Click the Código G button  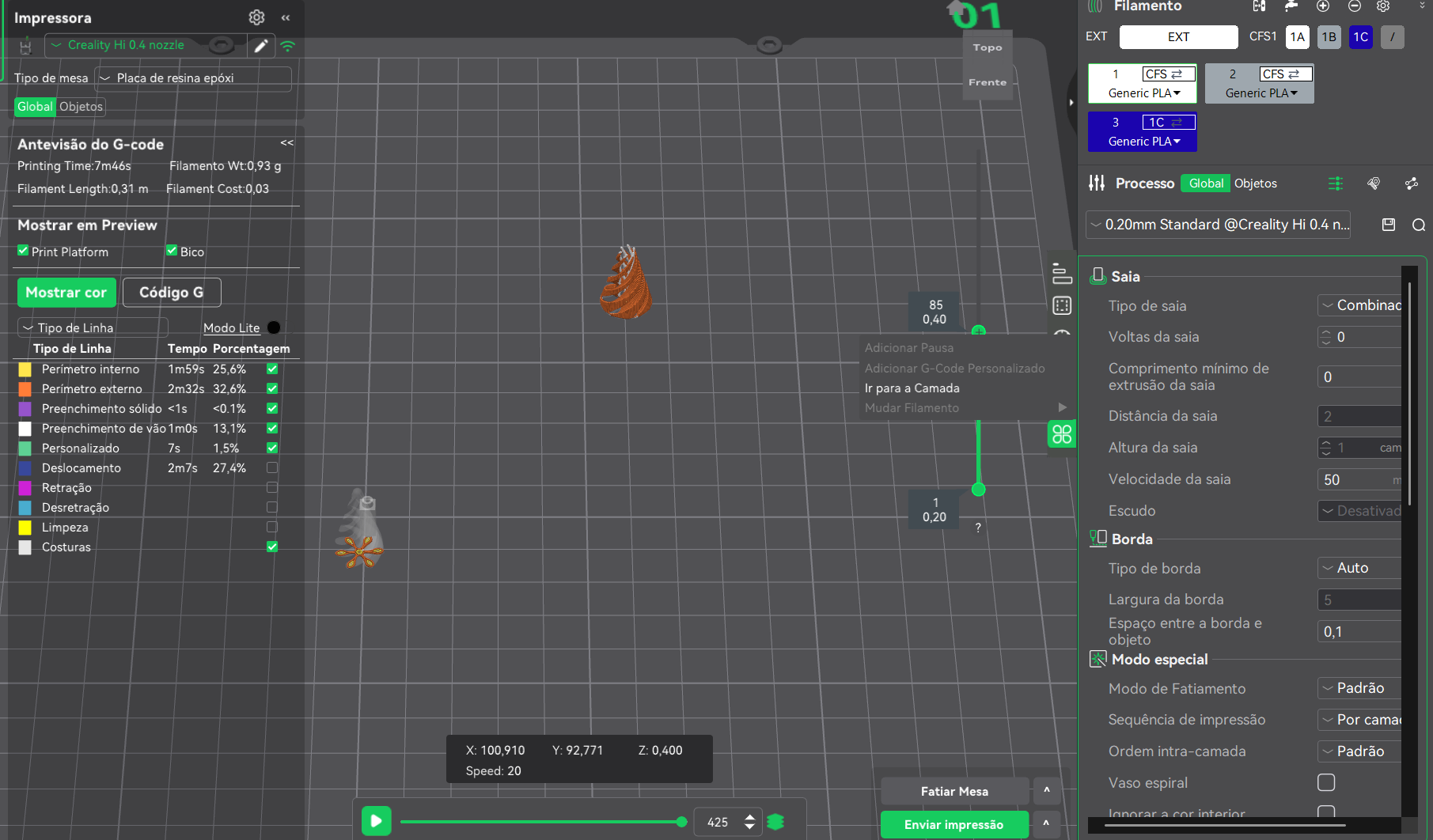[x=172, y=293]
